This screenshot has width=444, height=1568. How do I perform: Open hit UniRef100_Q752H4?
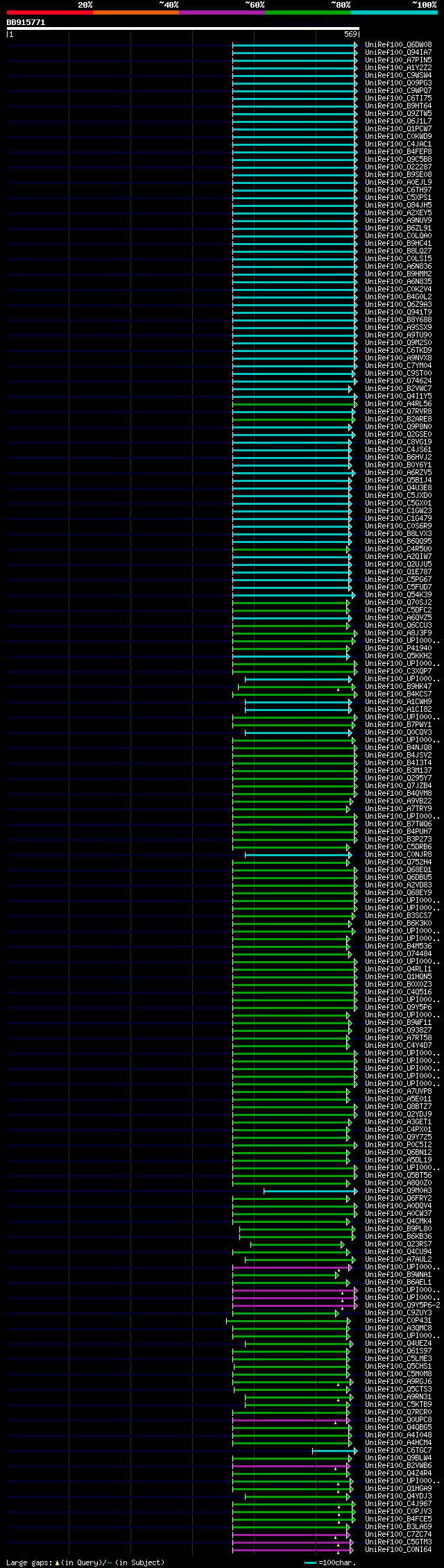[398, 862]
